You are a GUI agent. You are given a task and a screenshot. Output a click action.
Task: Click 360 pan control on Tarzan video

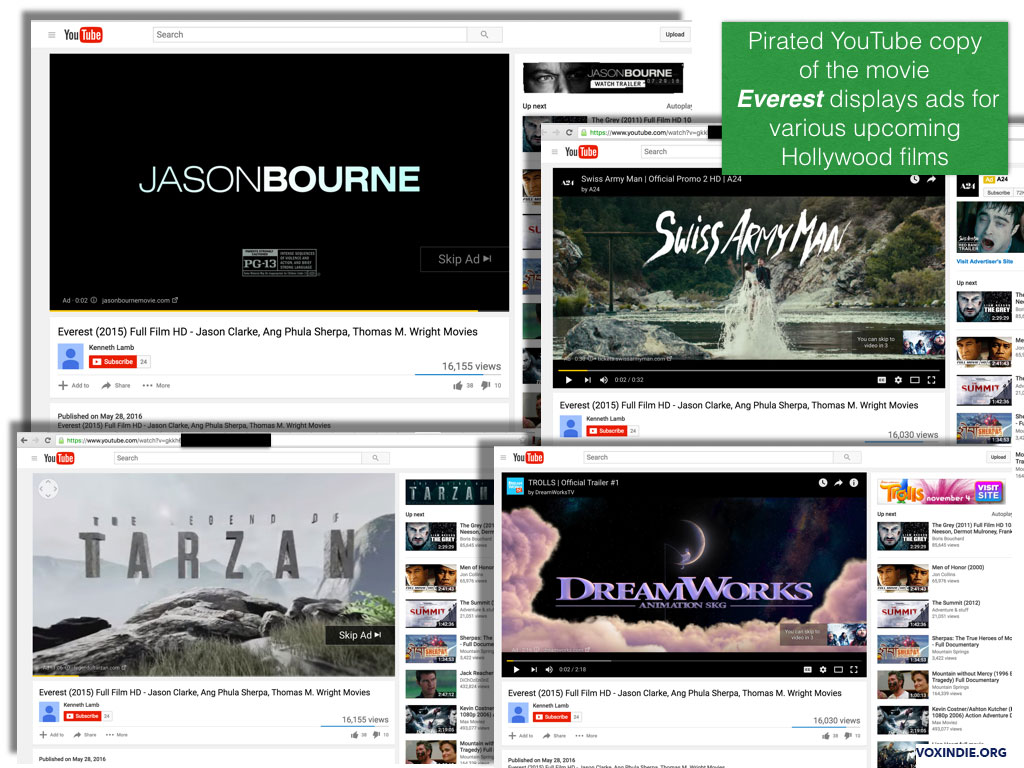[48, 488]
